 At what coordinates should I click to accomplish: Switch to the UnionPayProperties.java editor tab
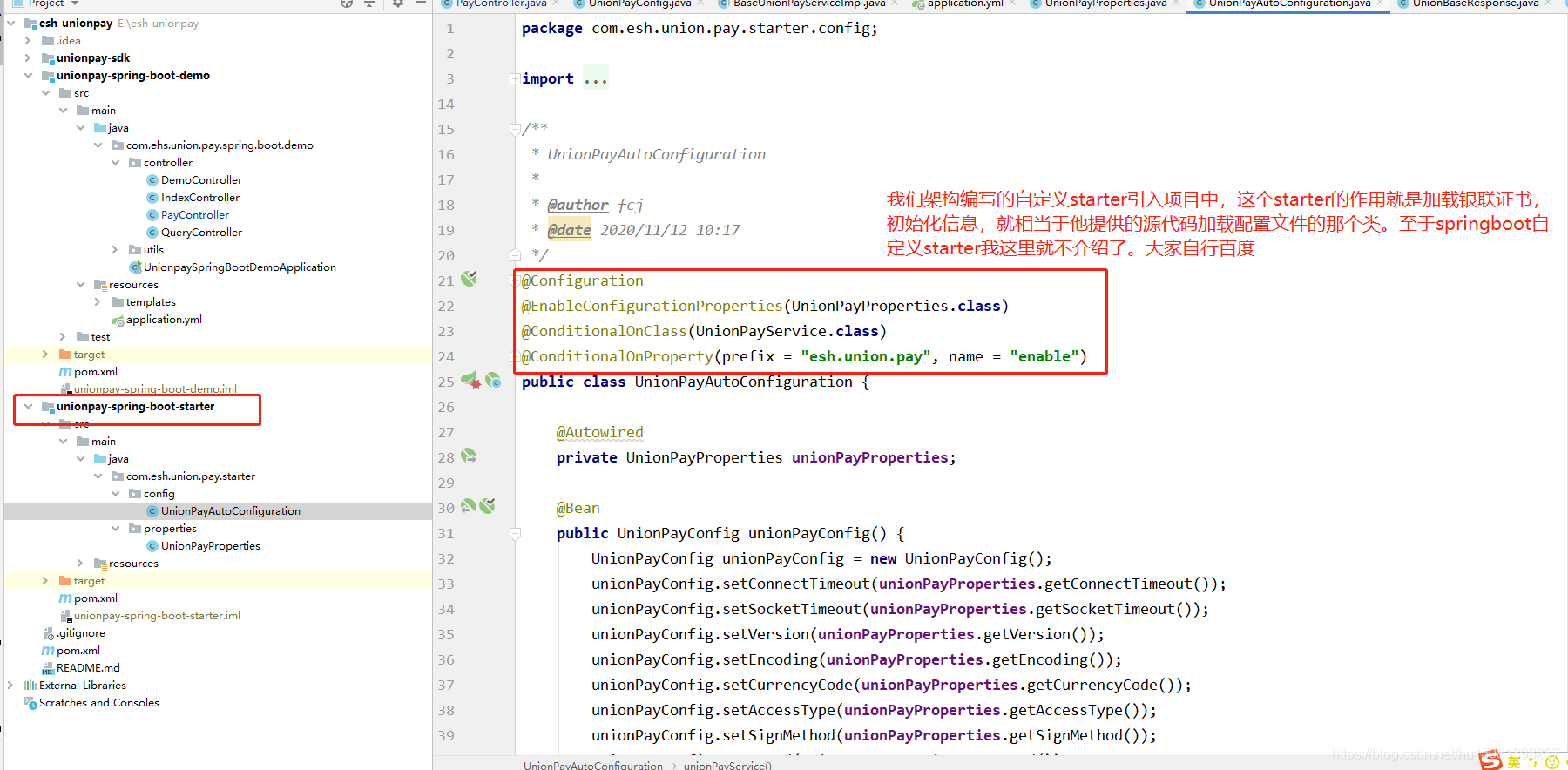click(1105, 3)
